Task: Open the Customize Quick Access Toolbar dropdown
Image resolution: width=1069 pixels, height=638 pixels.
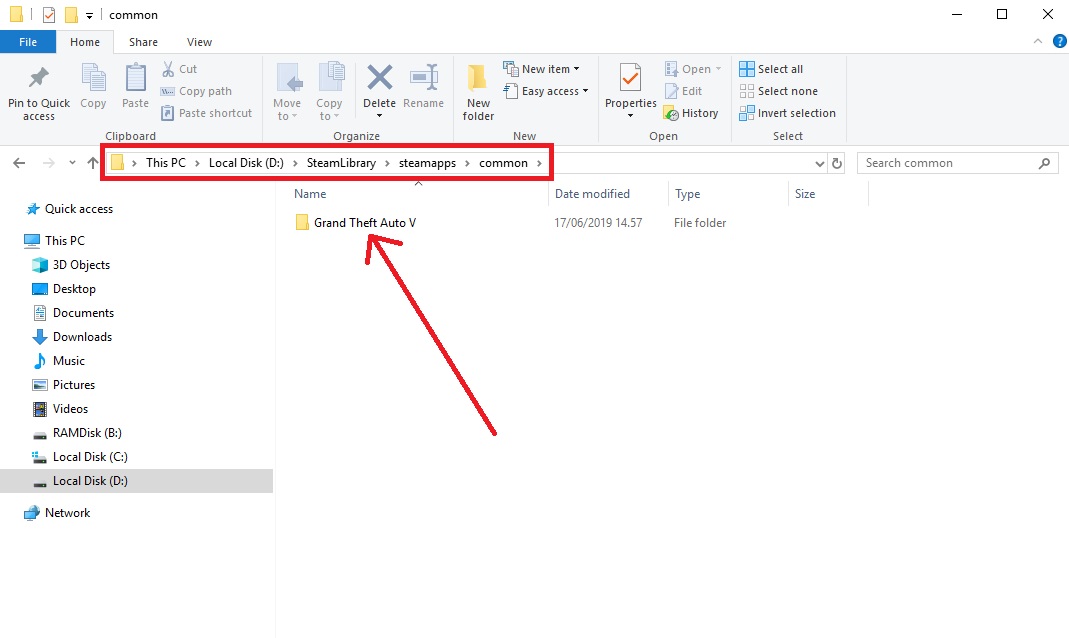Action: coord(89,15)
